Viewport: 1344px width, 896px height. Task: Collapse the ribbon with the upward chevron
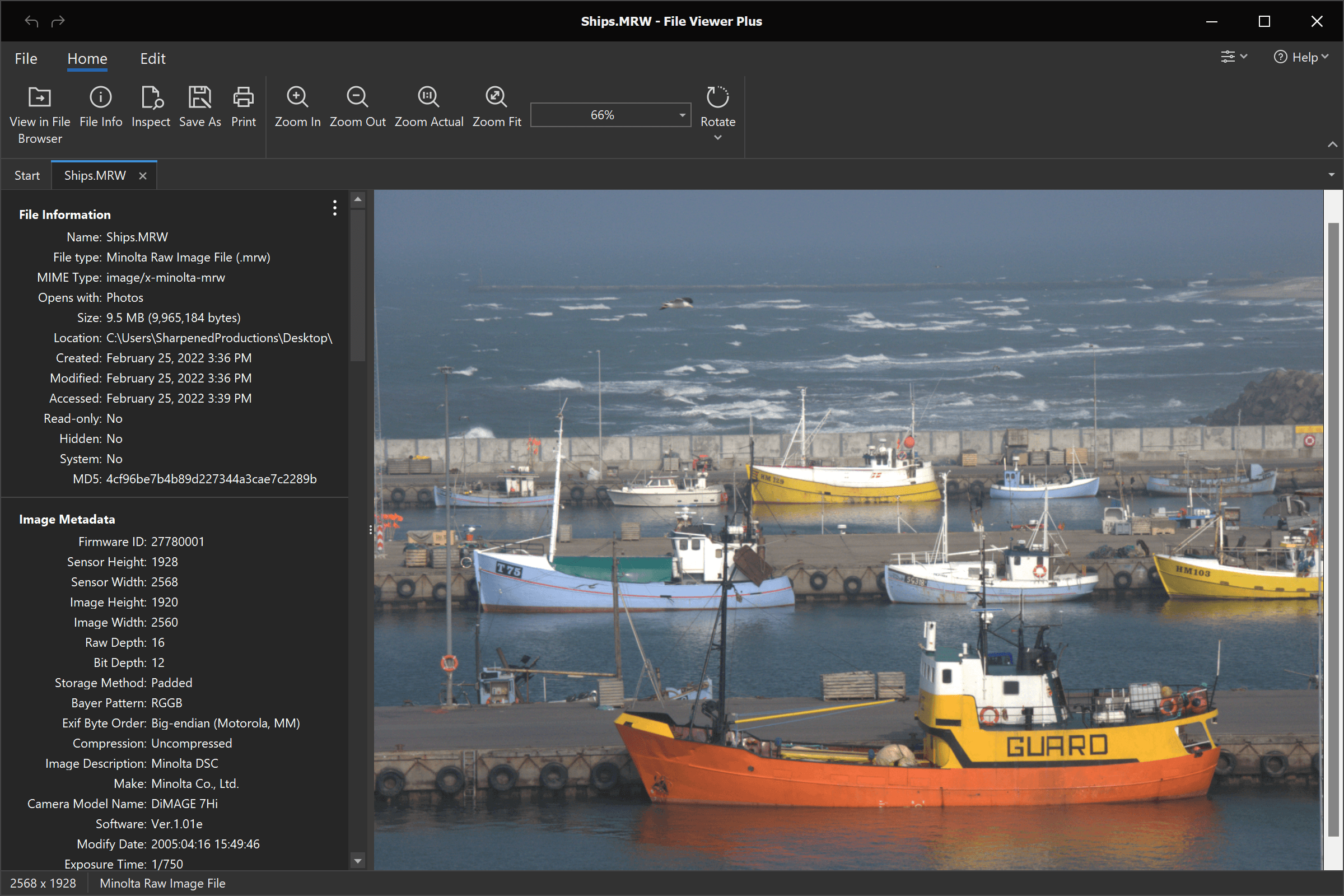(x=1332, y=144)
